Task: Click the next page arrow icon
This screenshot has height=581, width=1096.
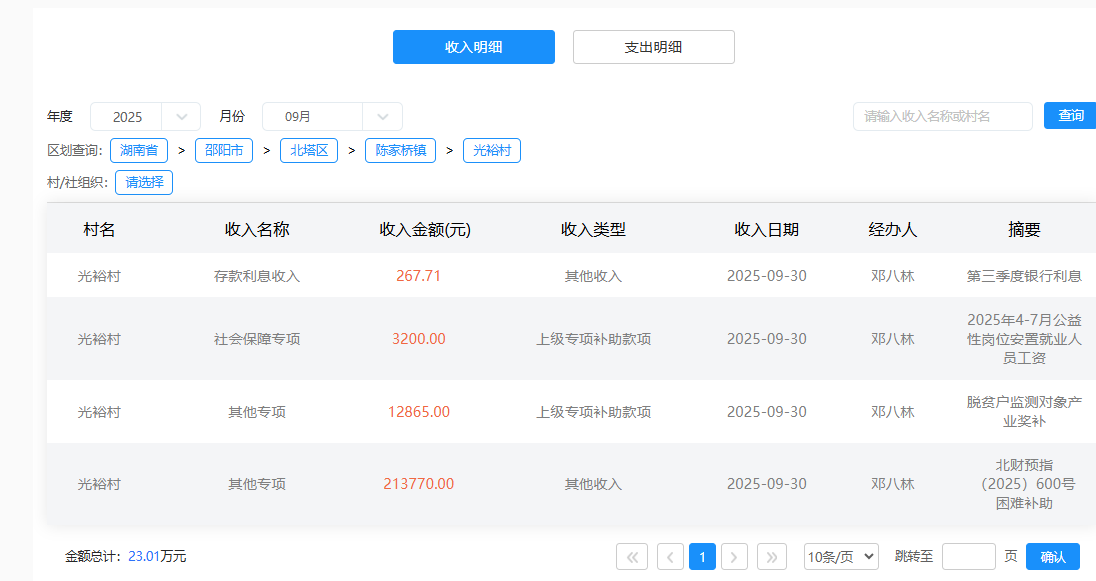Action: pyautogui.click(x=735, y=557)
